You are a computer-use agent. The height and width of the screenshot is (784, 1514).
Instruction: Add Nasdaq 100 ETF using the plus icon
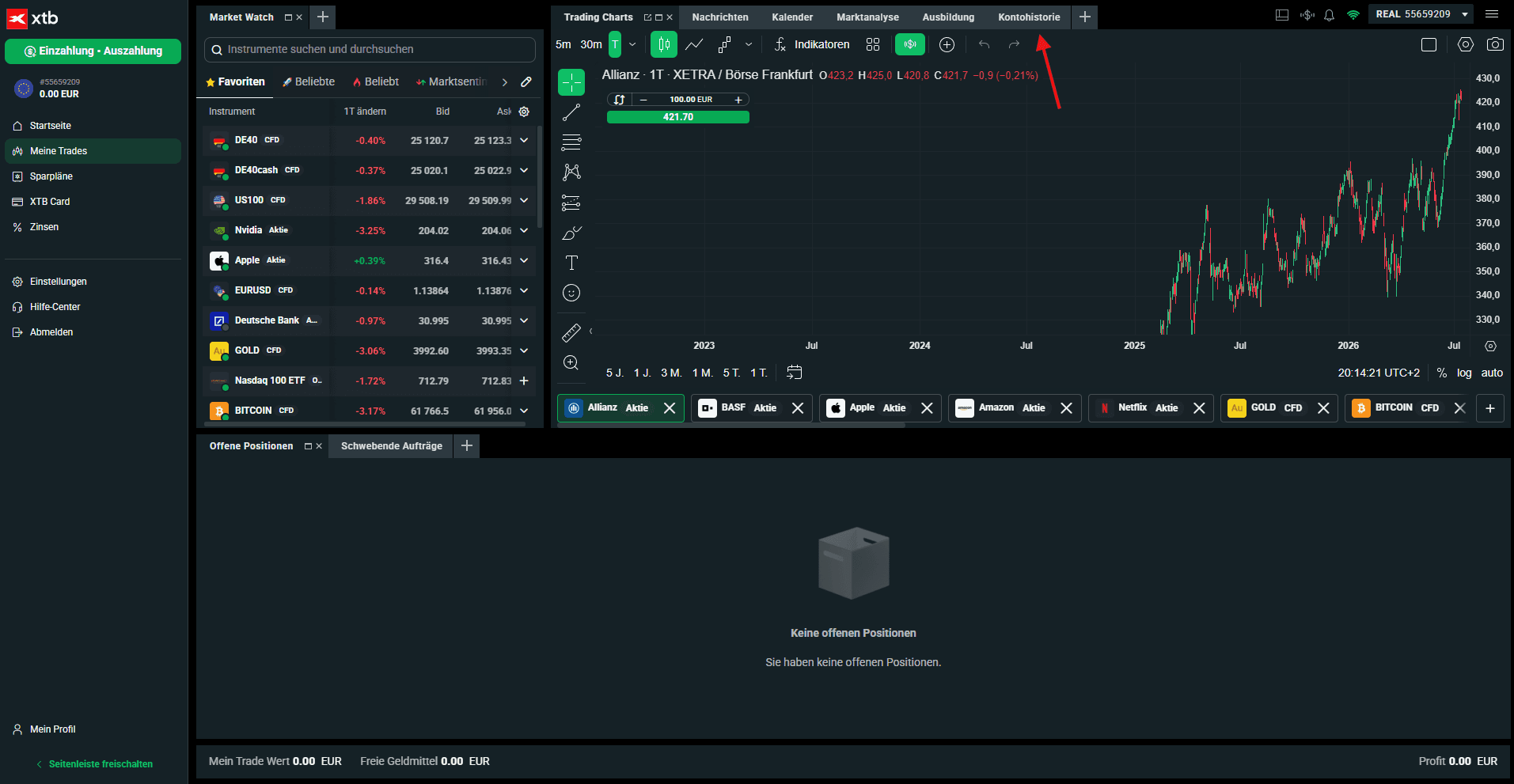(524, 381)
